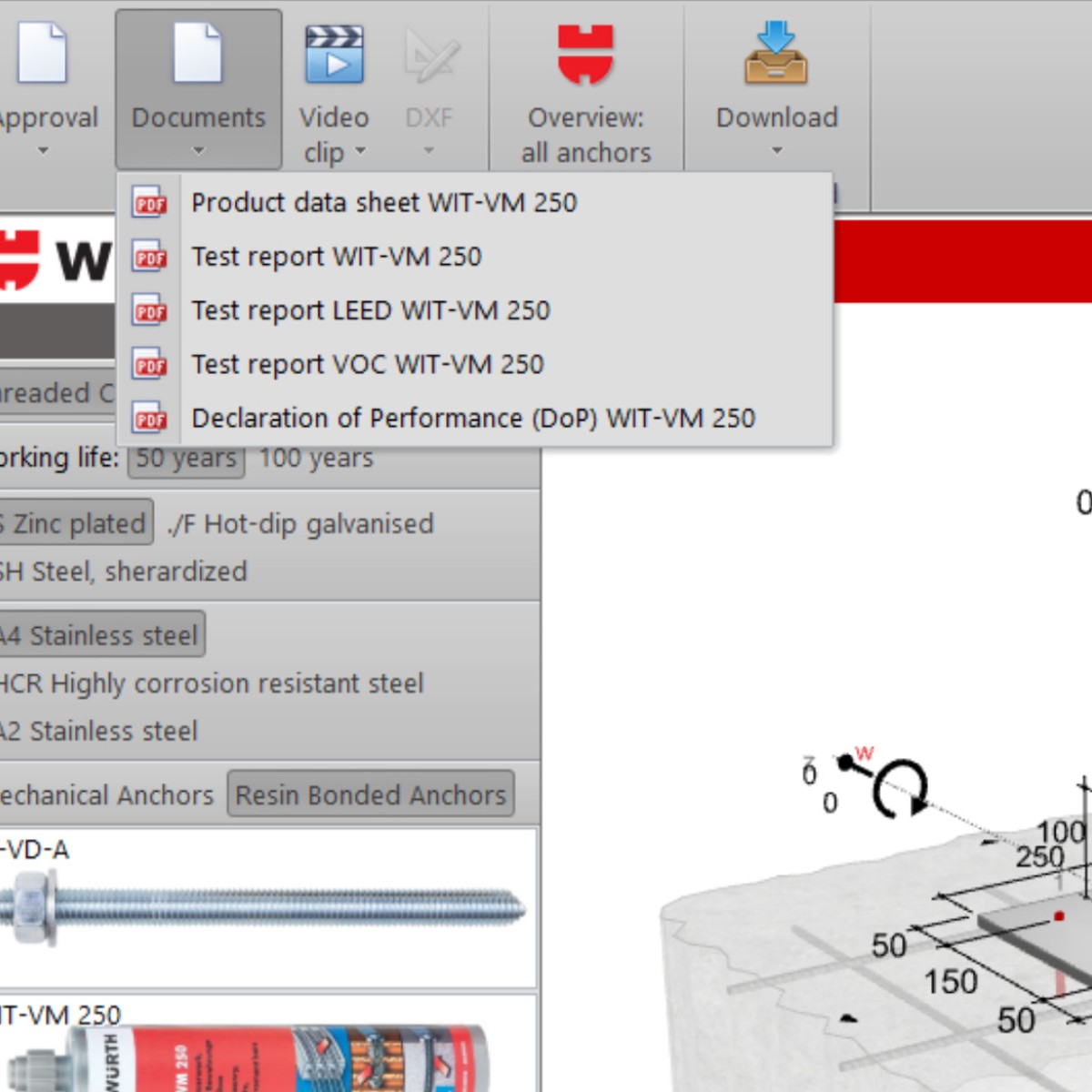Image resolution: width=1092 pixels, height=1092 pixels.
Task: Select 50 years working life
Action: (187, 458)
